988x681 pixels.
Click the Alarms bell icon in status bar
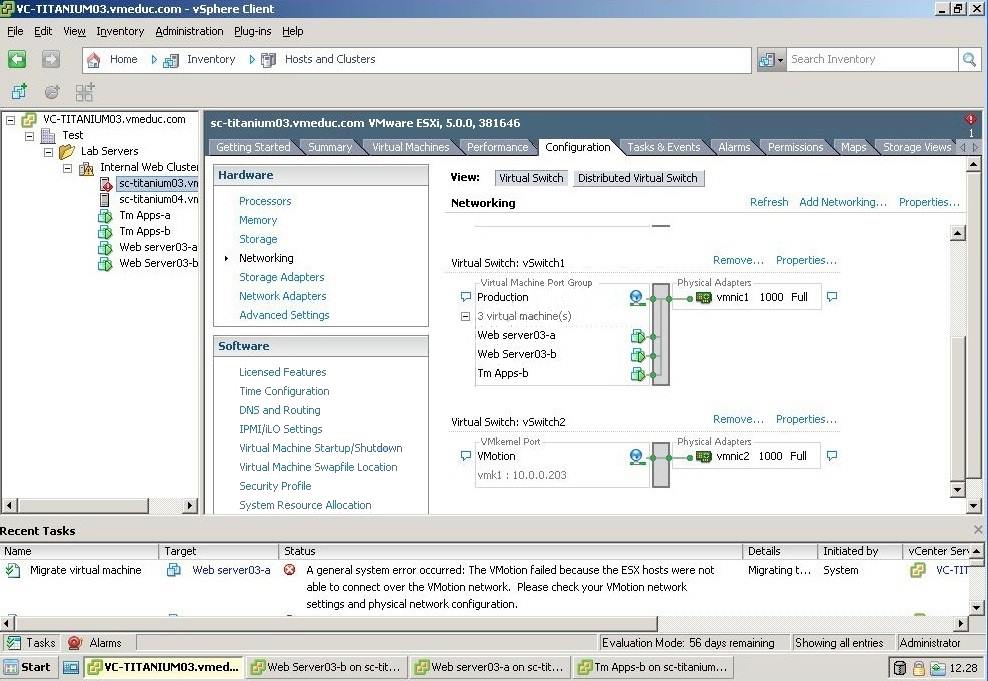(x=75, y=643)
